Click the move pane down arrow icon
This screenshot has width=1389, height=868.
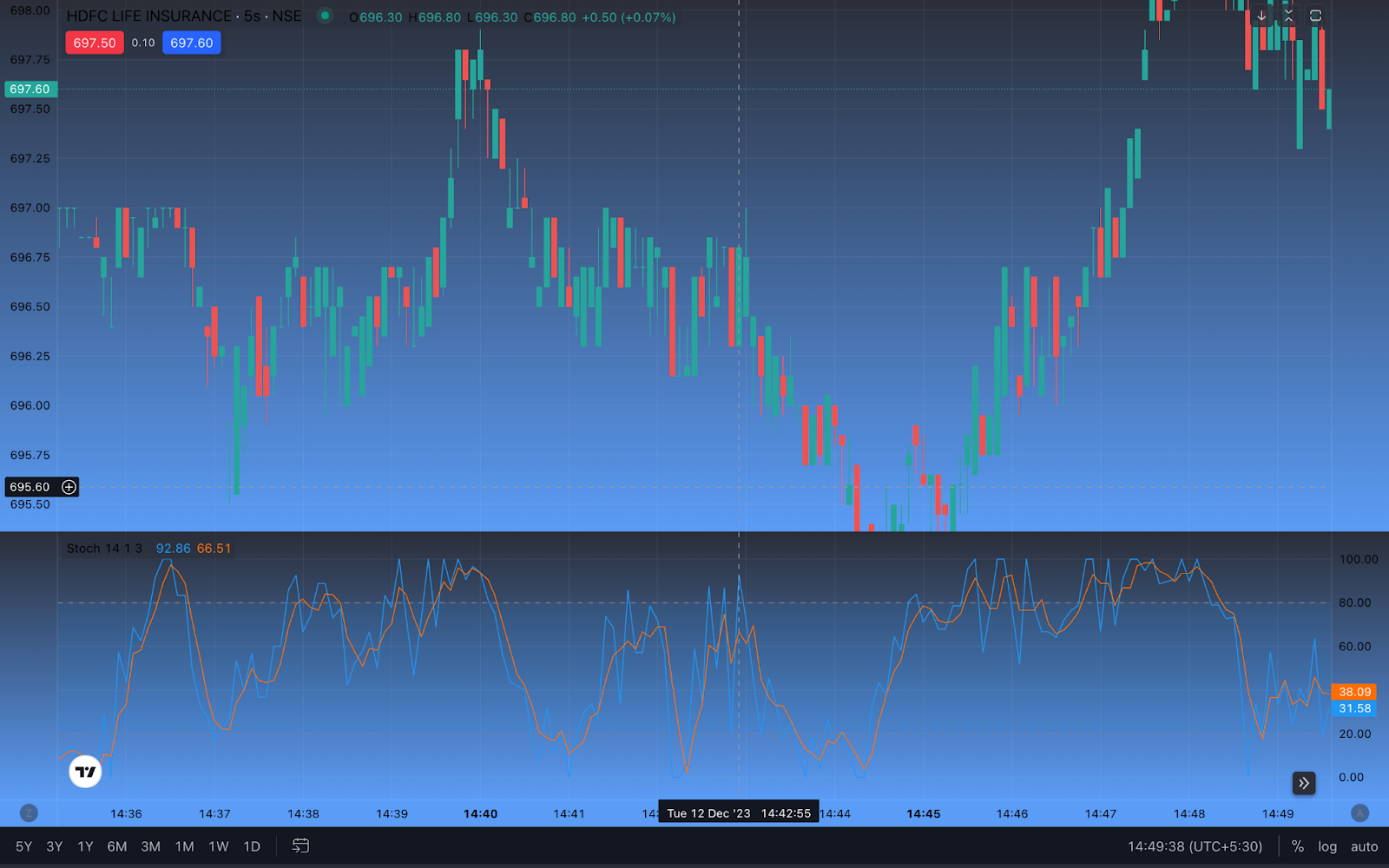pos(1261,16)
